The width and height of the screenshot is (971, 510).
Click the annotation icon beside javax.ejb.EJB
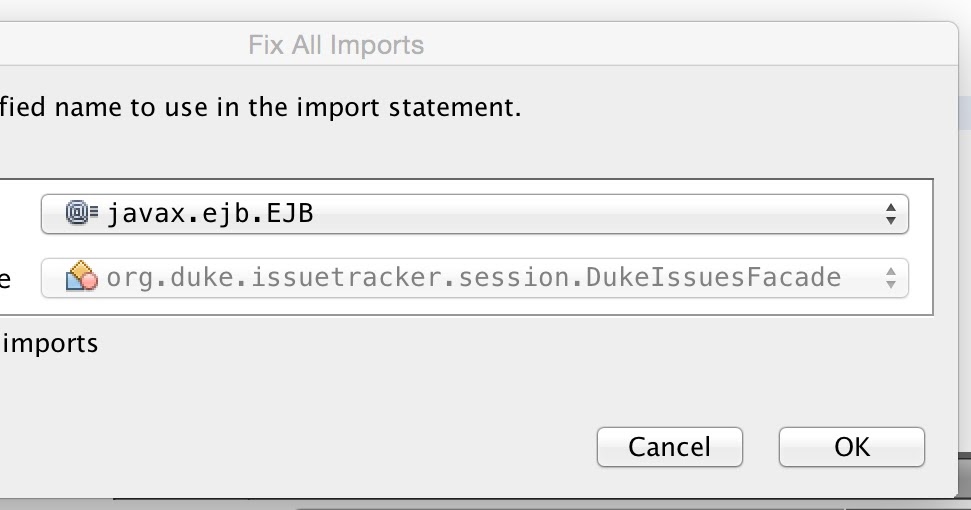[x=82, y=213]
